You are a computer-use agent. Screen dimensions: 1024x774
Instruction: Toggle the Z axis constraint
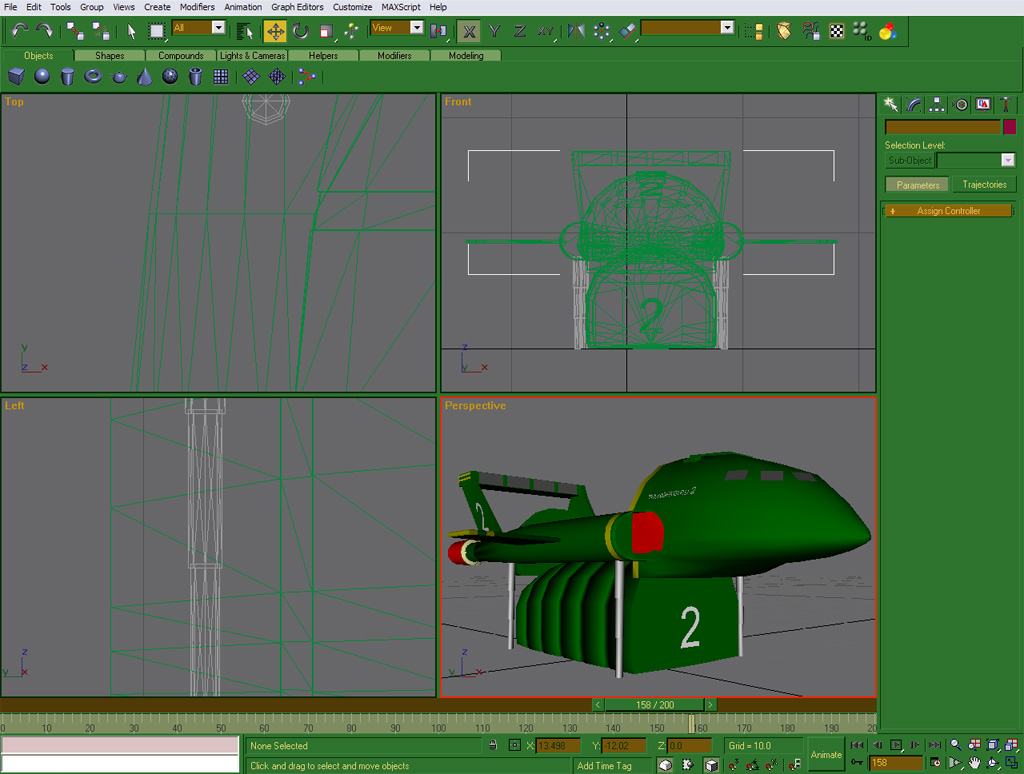pyautogui.click(x=520, y=31)
